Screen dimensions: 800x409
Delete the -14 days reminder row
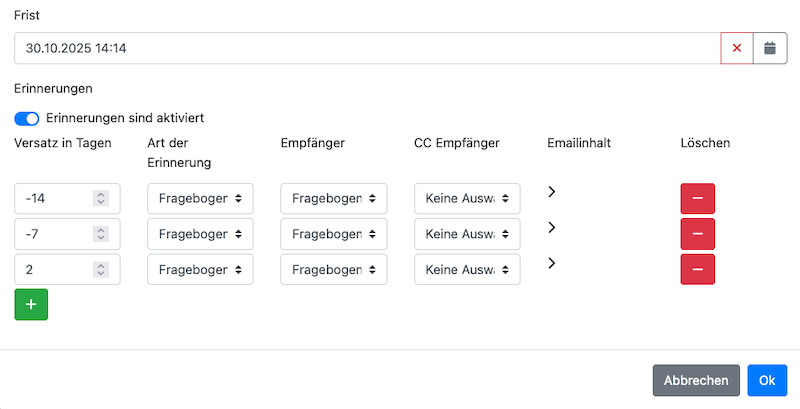coord(697,198)
